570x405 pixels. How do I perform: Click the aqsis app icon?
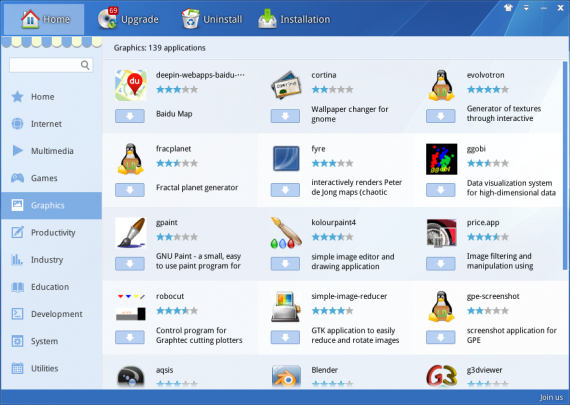[131, 377]
